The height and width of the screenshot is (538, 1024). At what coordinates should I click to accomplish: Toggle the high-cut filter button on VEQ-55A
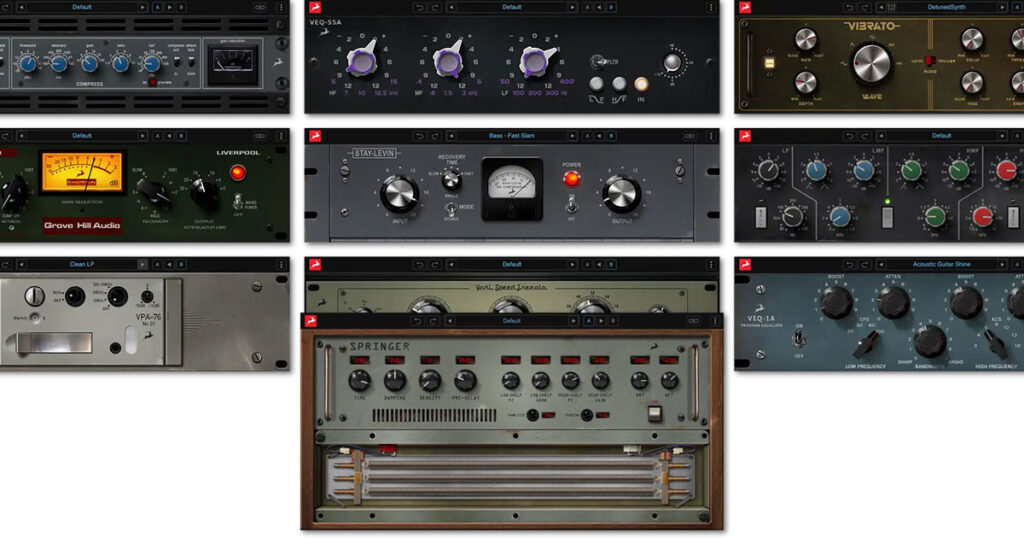click(619, 84)
